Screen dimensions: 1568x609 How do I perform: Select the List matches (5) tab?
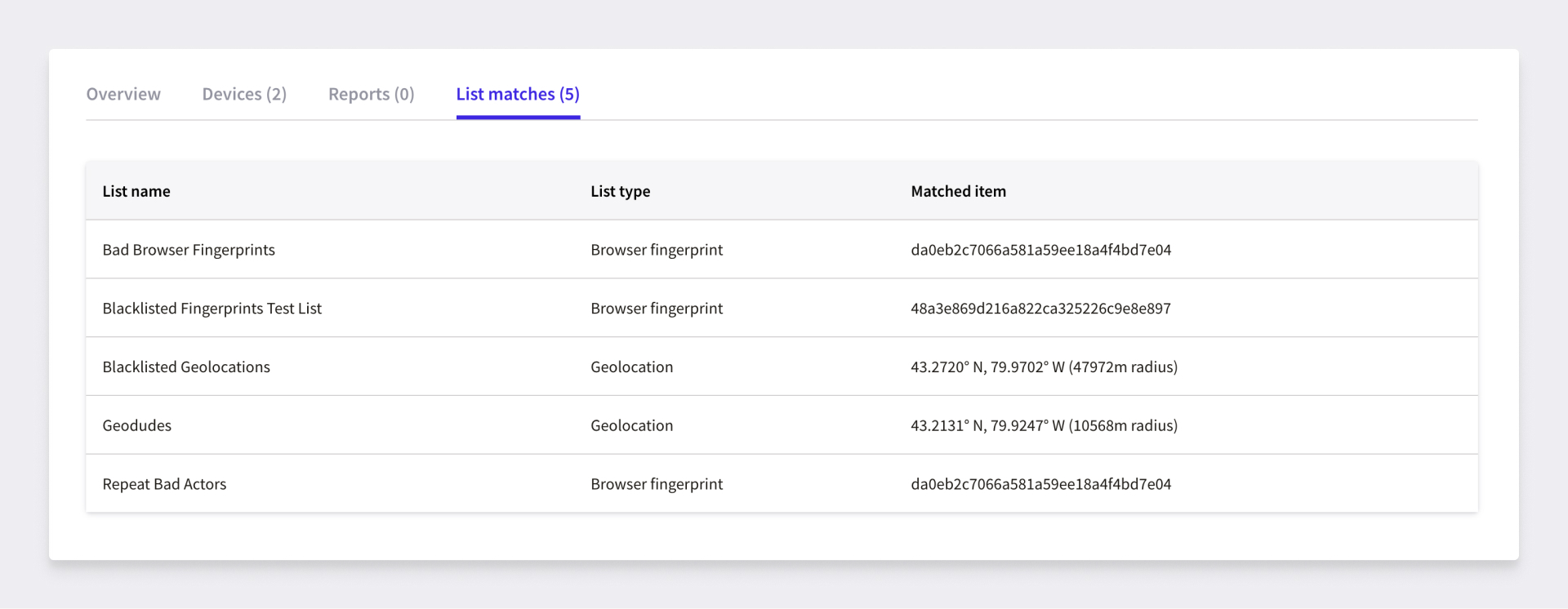[x=518, y=94]
